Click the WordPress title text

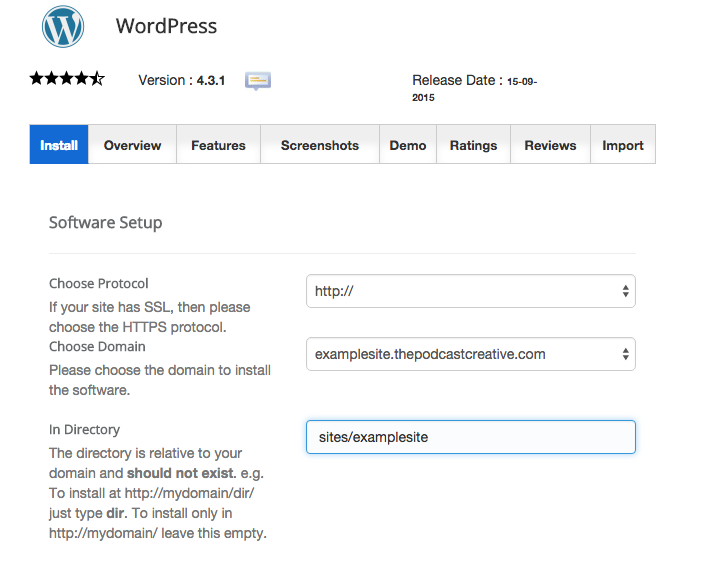coord(166,26)
